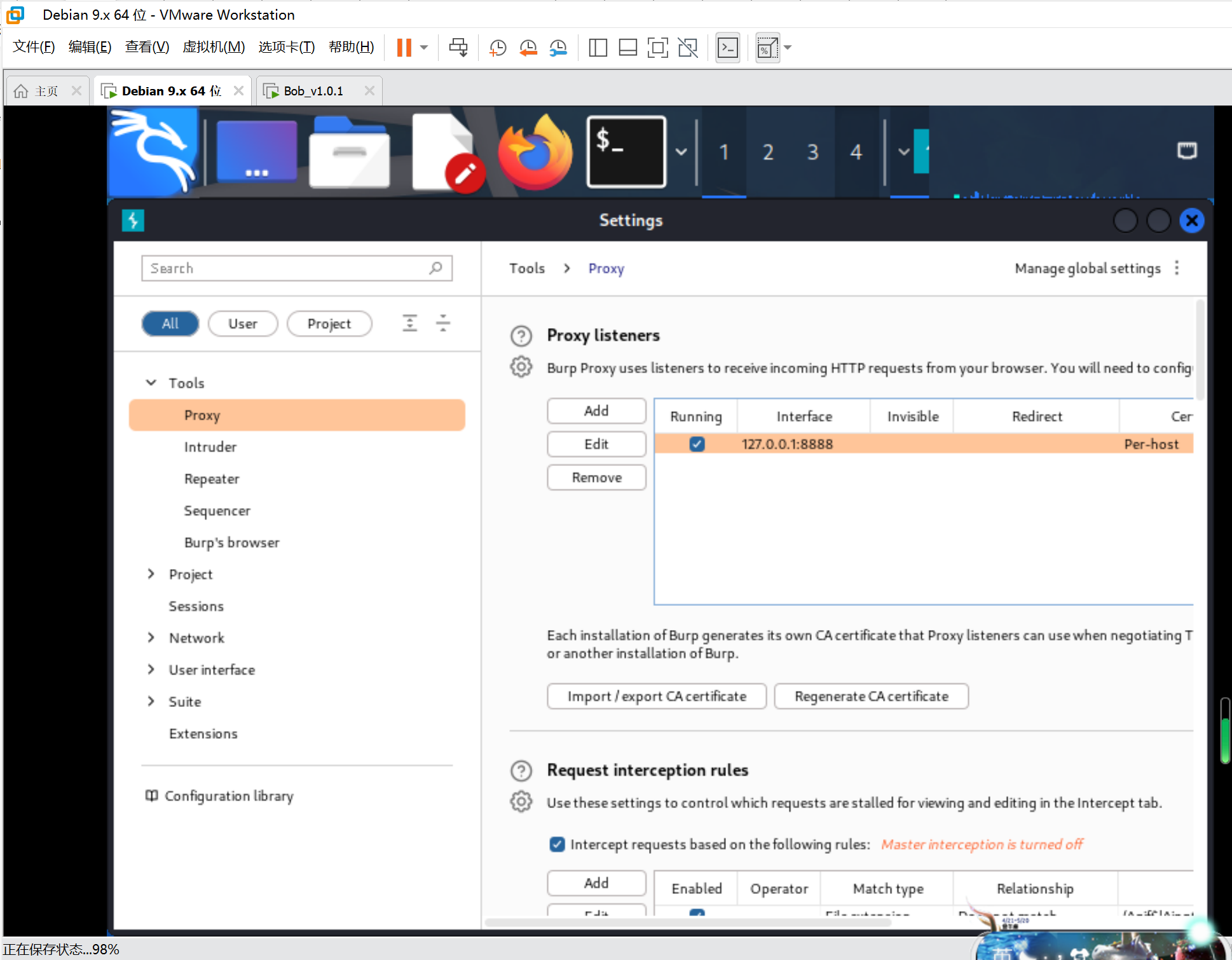Click the Request interception rules help icon

pyautogui.click(x=521, y=771)
